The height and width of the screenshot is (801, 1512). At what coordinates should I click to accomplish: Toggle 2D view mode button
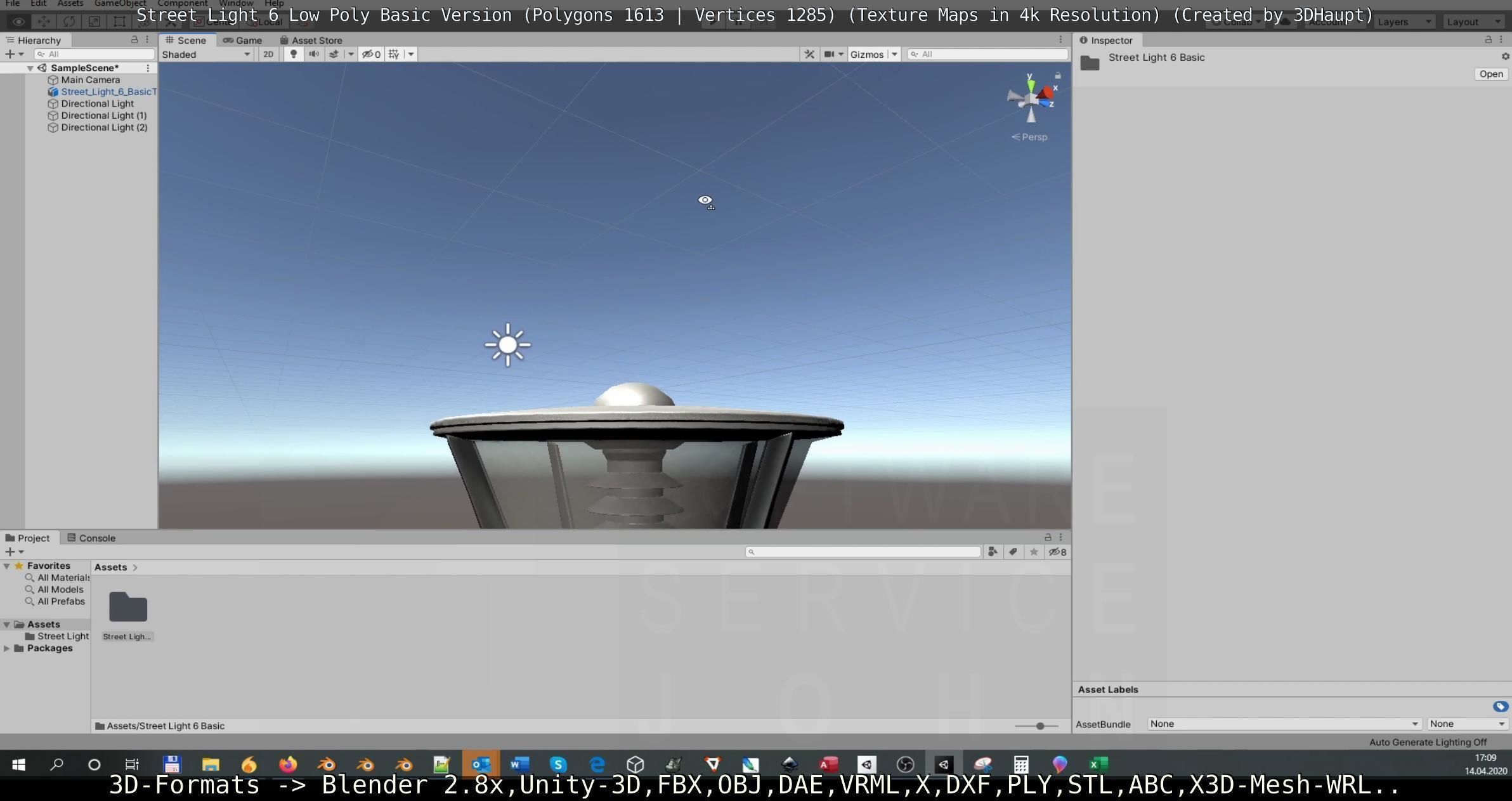268,55
